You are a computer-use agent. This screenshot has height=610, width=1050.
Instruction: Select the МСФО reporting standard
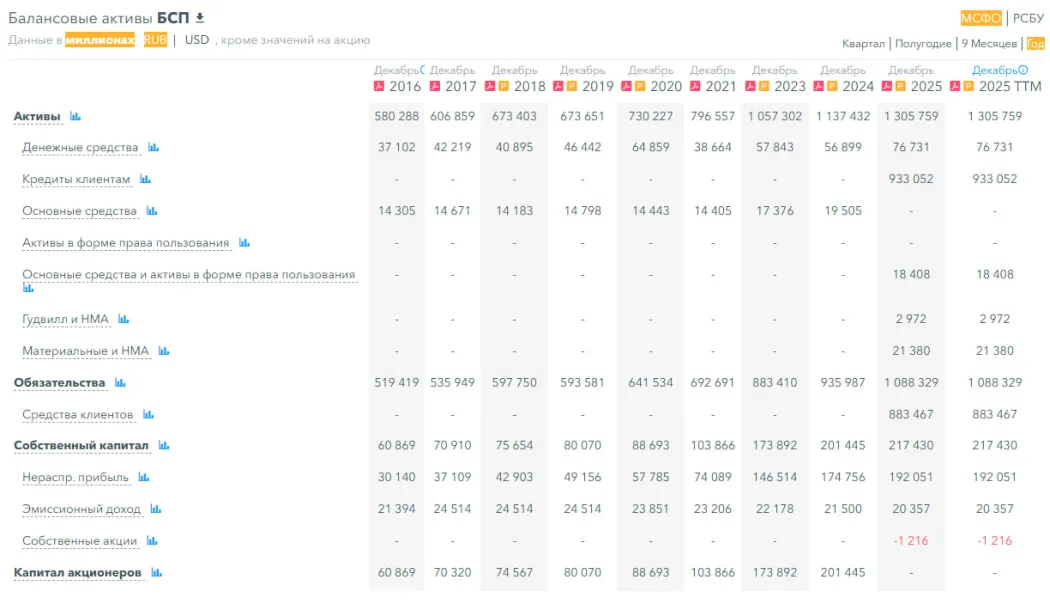[x=981, y=18]
